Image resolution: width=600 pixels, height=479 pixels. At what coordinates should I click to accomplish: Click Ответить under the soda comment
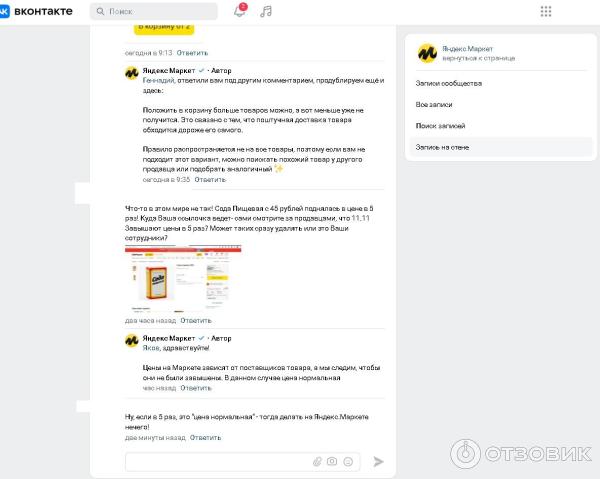click(196, 320)
